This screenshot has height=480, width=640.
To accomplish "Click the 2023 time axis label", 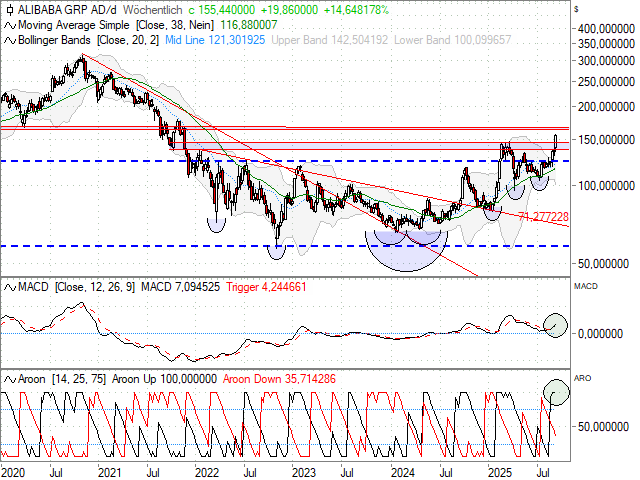I will coord(304,473).
